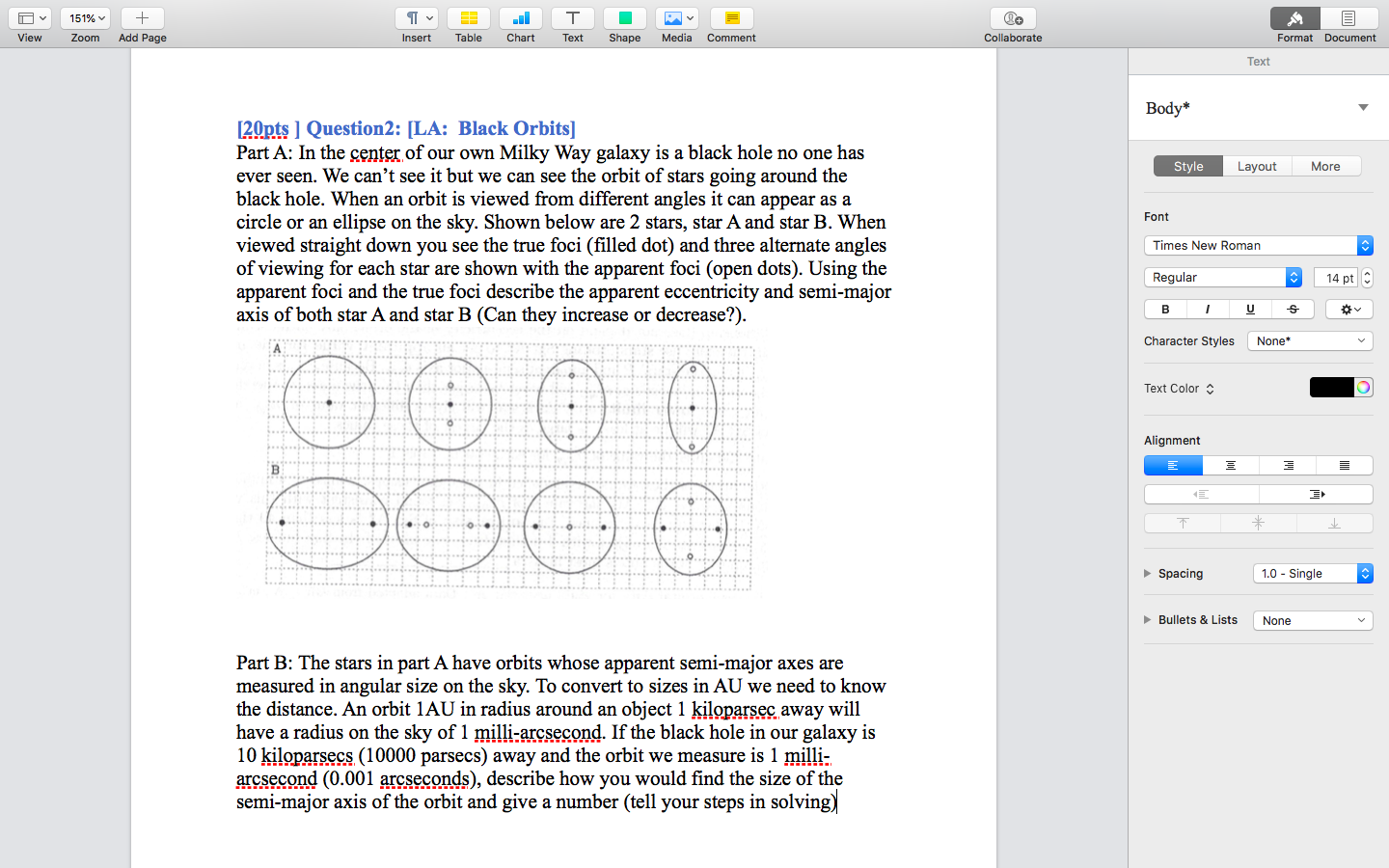This screenshot has height=868, width=1389.
Task: Add a Shape from toolbar
Action: coord(625,18)
